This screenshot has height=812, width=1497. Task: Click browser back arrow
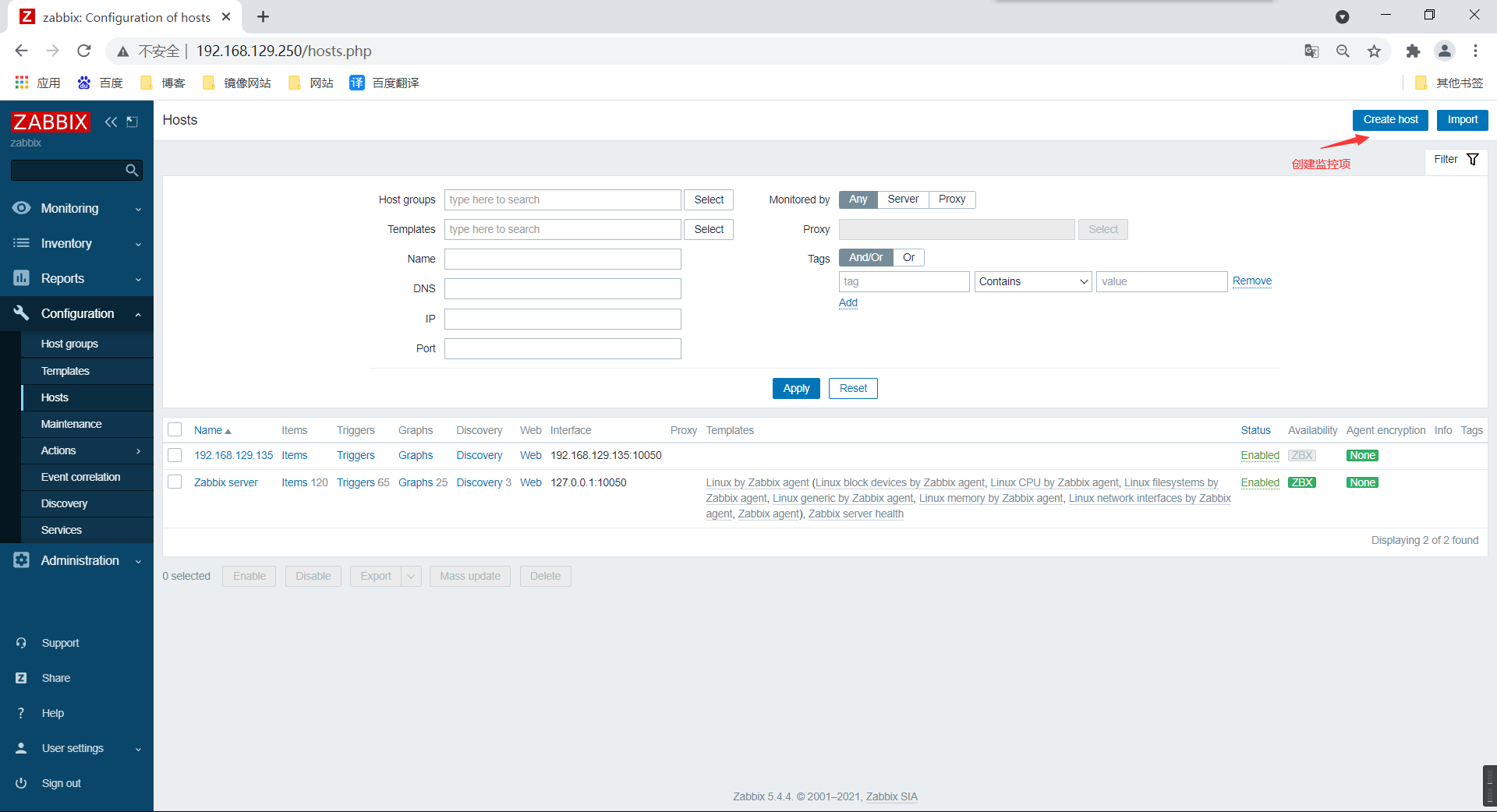click(21, 51)
